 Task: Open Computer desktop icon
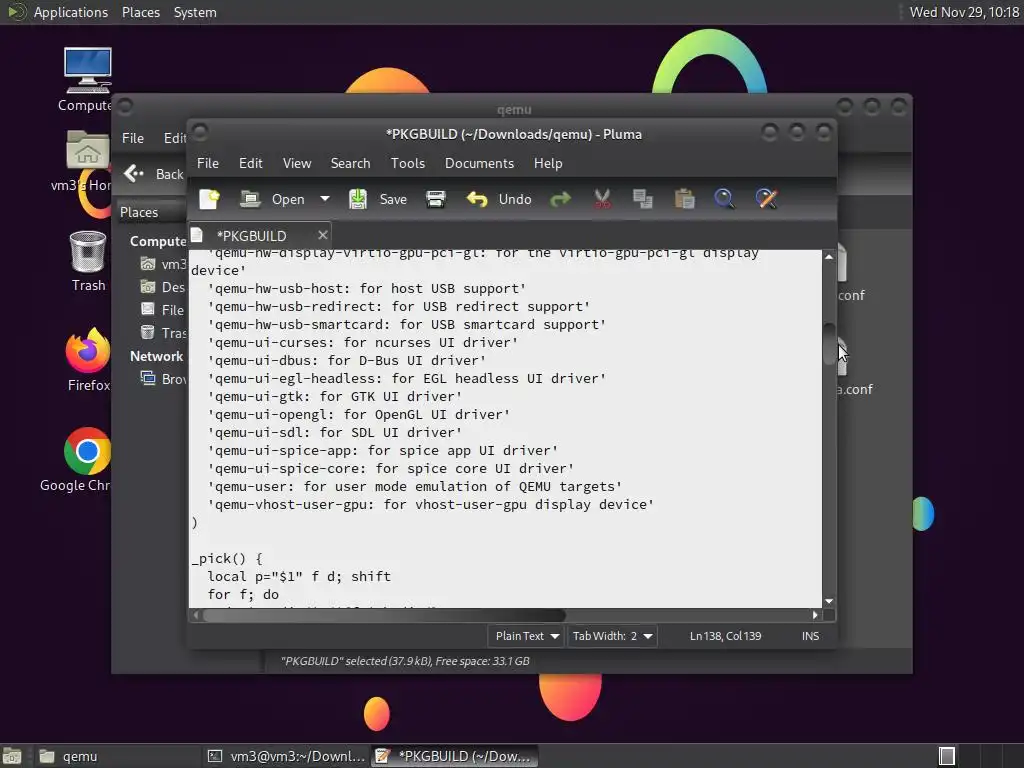tap(88, 80)
